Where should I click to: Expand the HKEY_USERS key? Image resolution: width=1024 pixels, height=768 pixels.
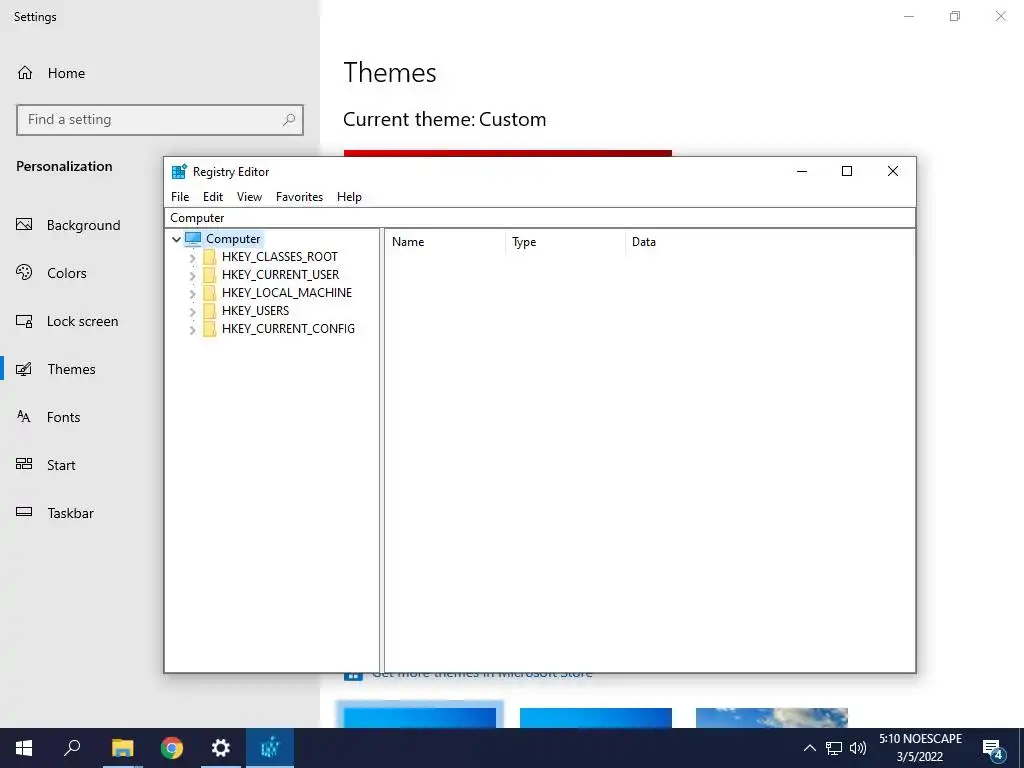192,312
